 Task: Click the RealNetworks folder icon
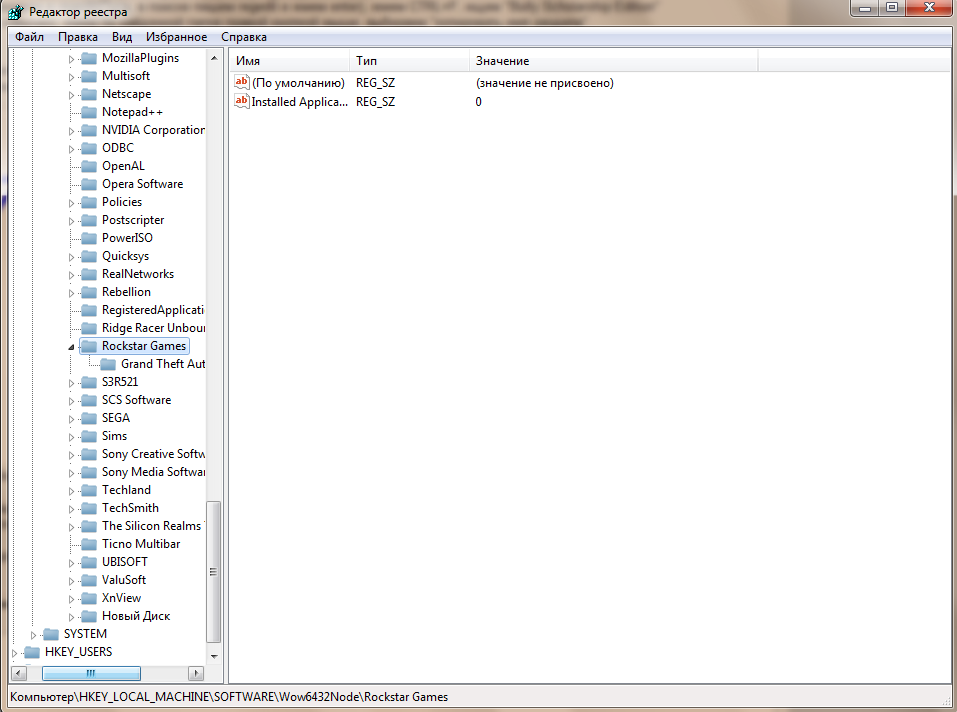(x=89, y=274)
